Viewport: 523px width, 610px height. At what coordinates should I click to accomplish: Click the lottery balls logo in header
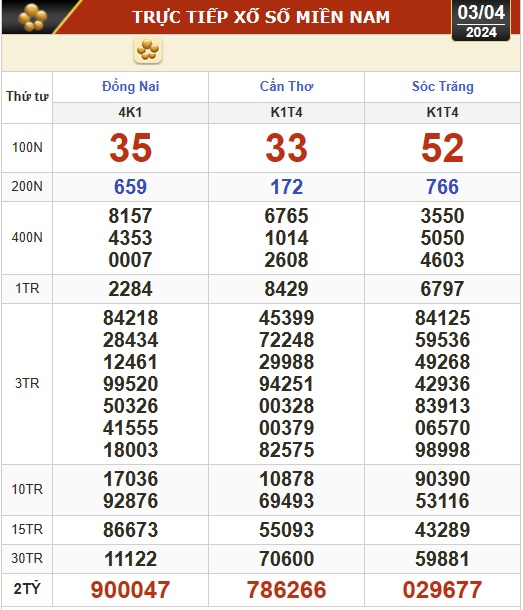(x=33, y=17)
